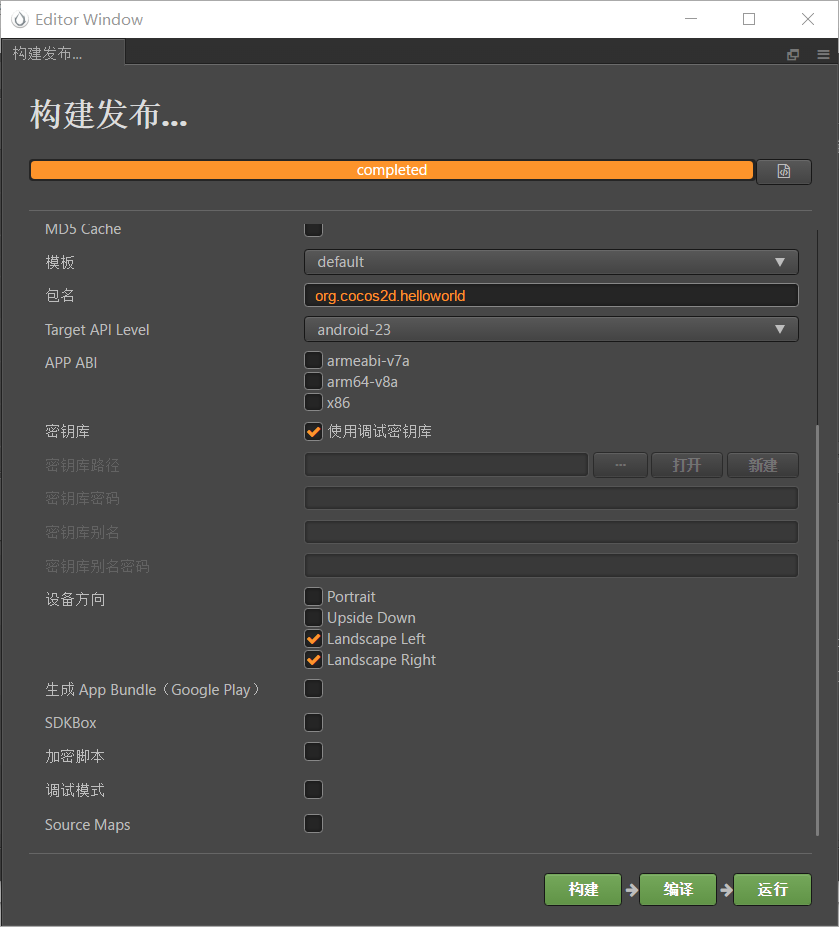Focus the 包名 package name field
The width and height of the screenshot is (839, 927).
pos(551,296)
